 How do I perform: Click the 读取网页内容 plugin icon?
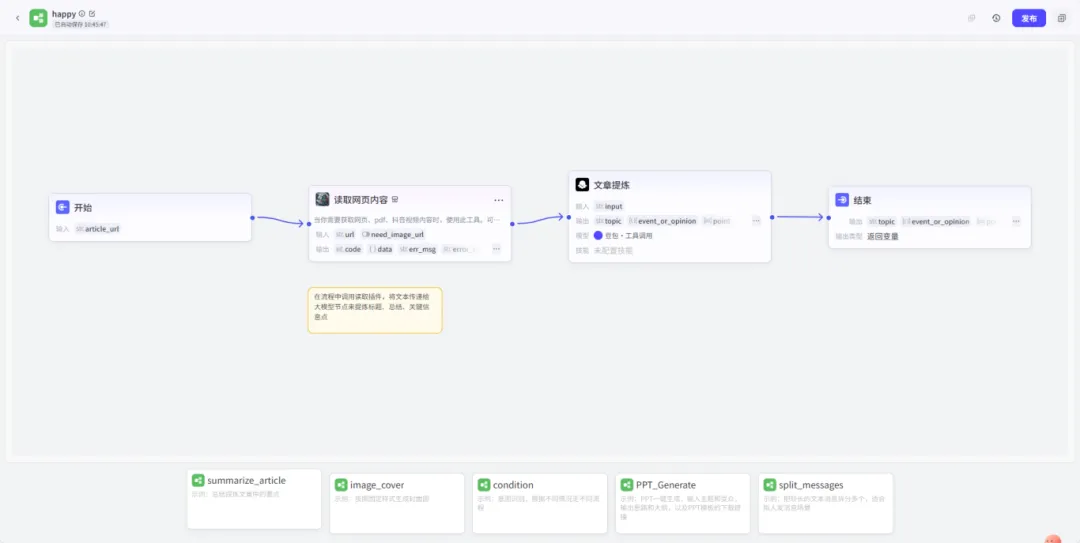[x=322, y=199]
